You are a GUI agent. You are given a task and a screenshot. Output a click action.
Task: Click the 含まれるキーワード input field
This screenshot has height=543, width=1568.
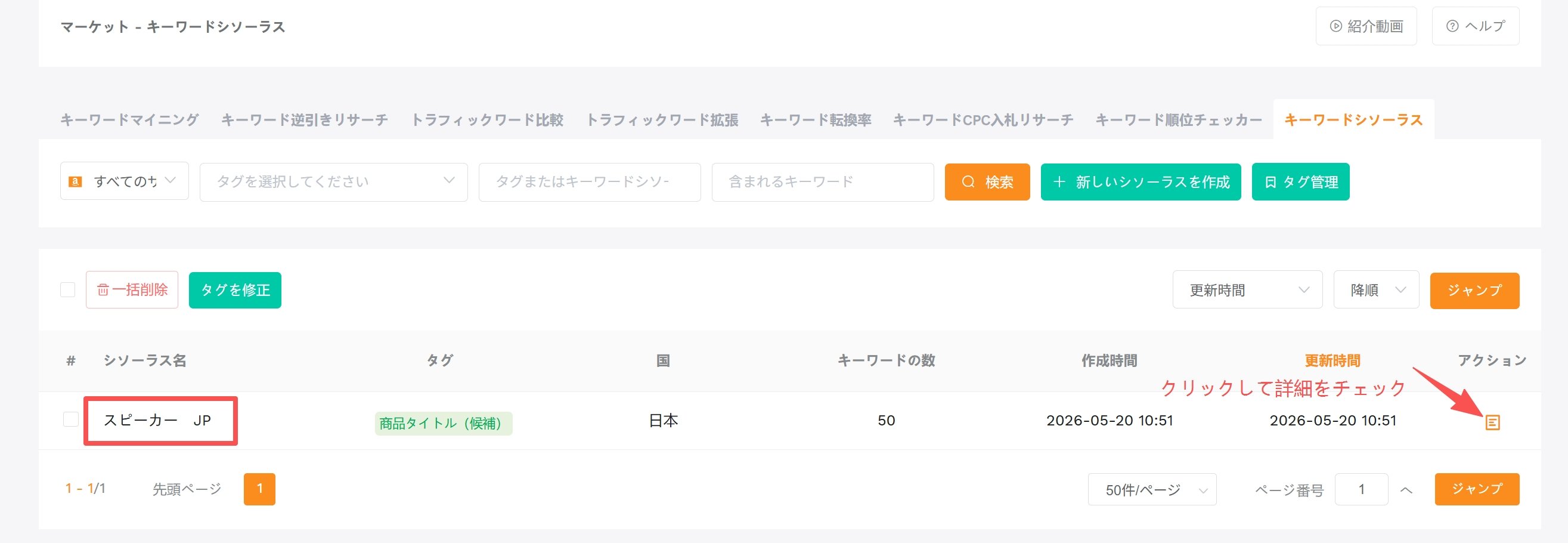823,181
